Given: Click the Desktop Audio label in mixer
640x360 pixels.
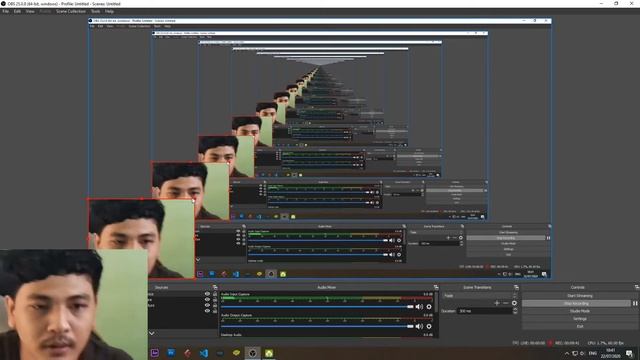Looking at the screenshot, I should click(x=231, y=335).
